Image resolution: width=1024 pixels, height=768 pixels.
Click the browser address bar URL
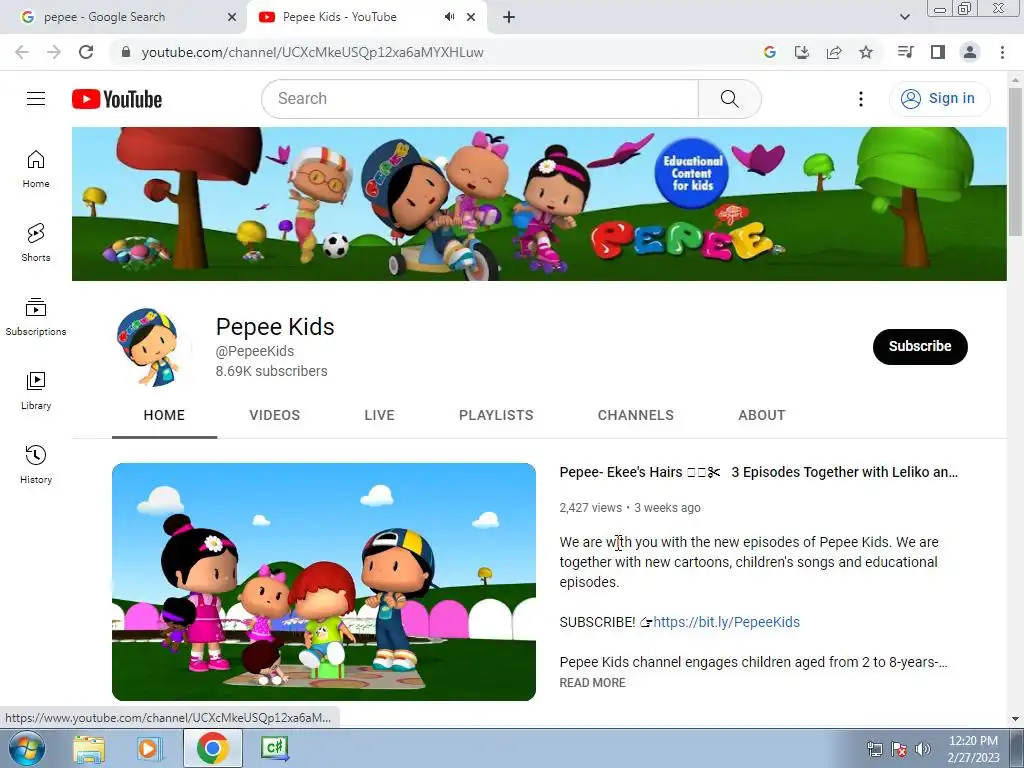coord(312,52)
